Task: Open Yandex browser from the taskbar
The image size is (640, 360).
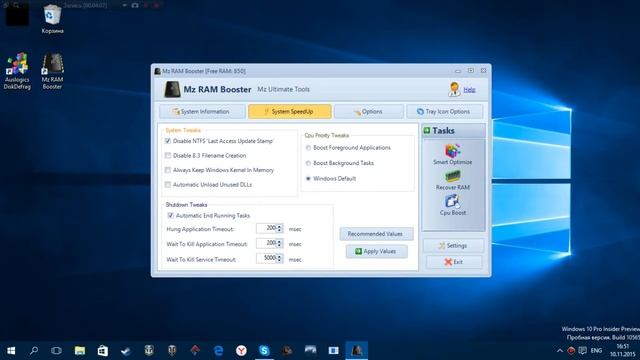Action: pyautogui.click(x=241, y=351)
